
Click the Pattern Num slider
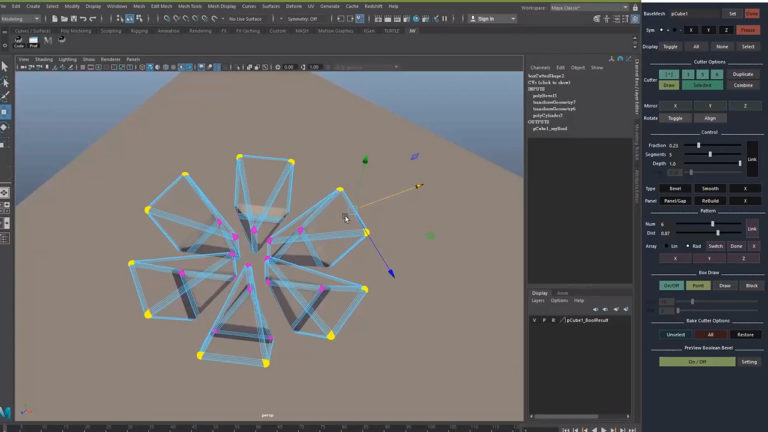coord(708,224)
